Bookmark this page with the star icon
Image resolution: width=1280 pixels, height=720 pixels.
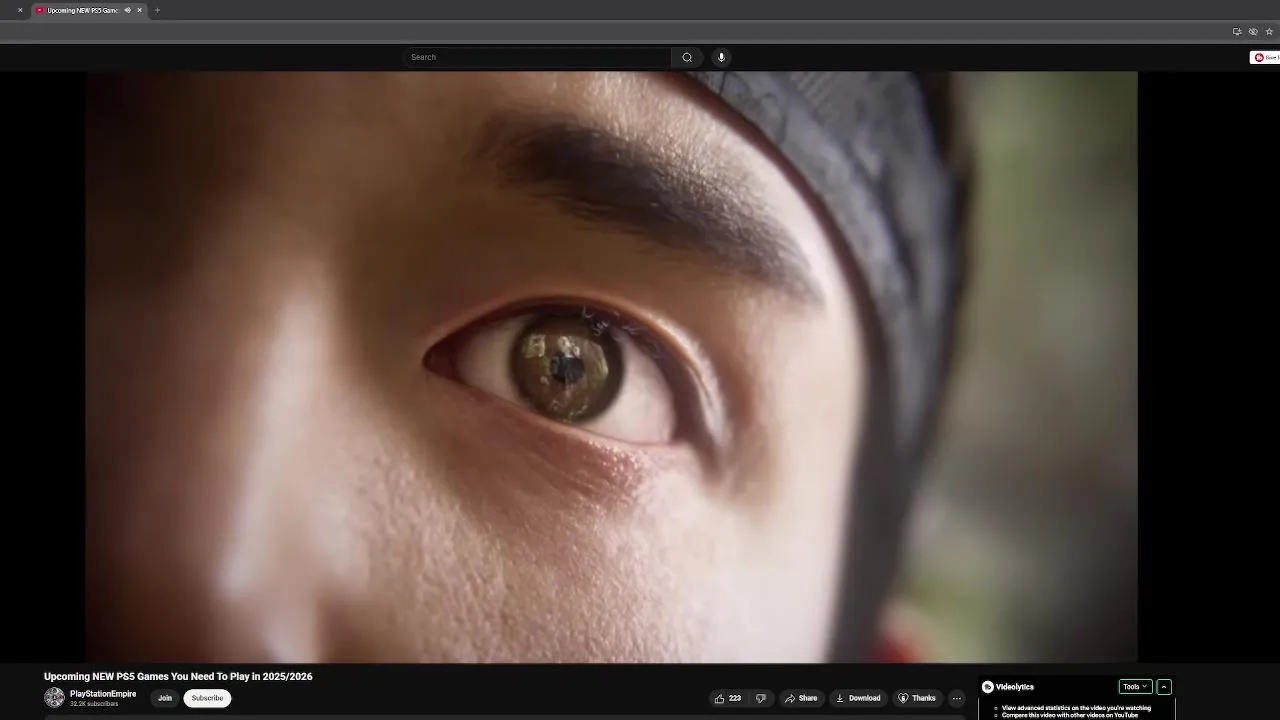[x=1269, y=32]
